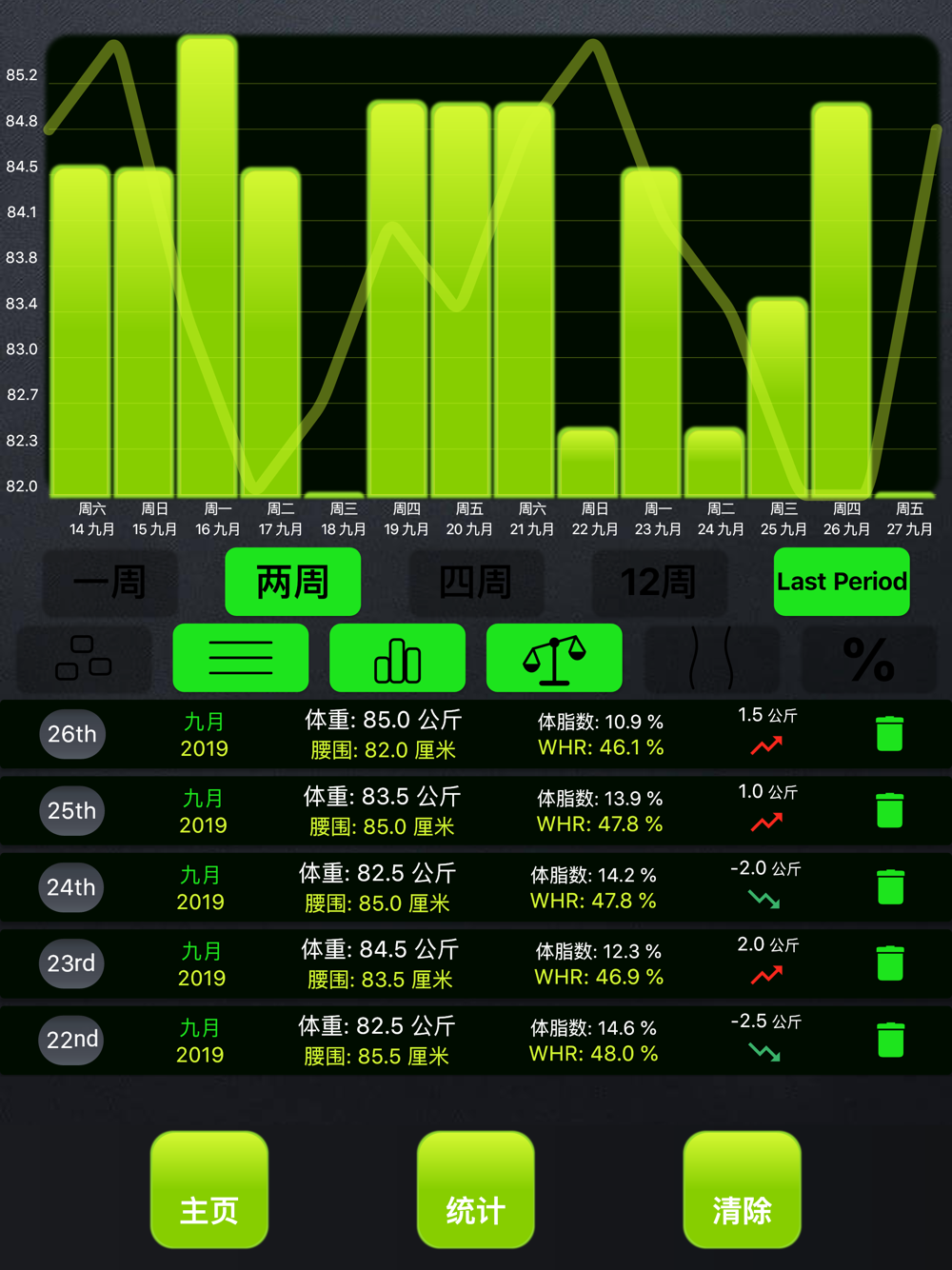Delete the 24th entry with trash icon
The image size is (952, 1270).
click(890, 886)
